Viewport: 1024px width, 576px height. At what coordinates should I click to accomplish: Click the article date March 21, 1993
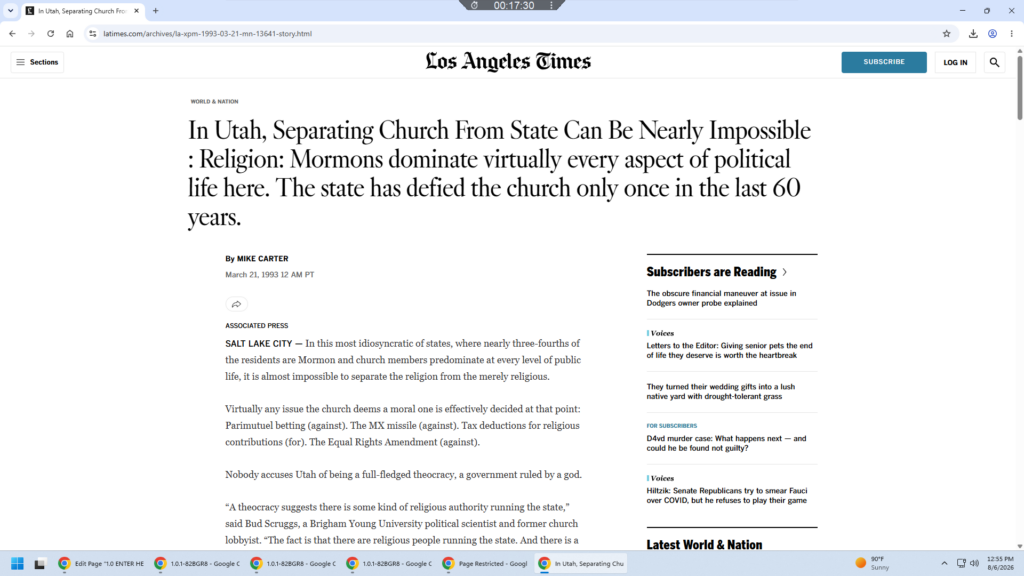[x=270, y=275]
